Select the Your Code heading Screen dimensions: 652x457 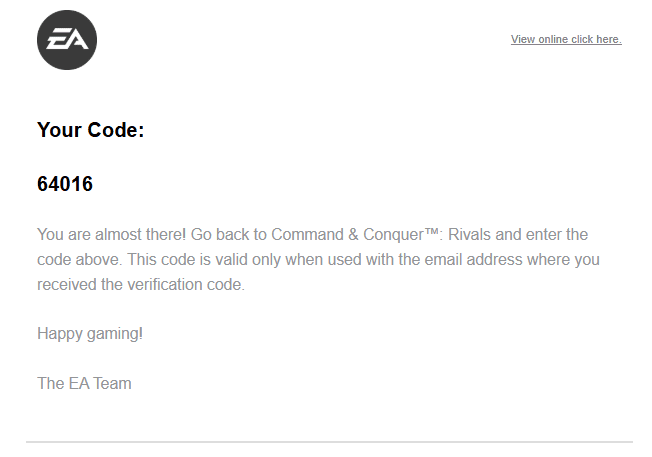(x=91, y=130)
